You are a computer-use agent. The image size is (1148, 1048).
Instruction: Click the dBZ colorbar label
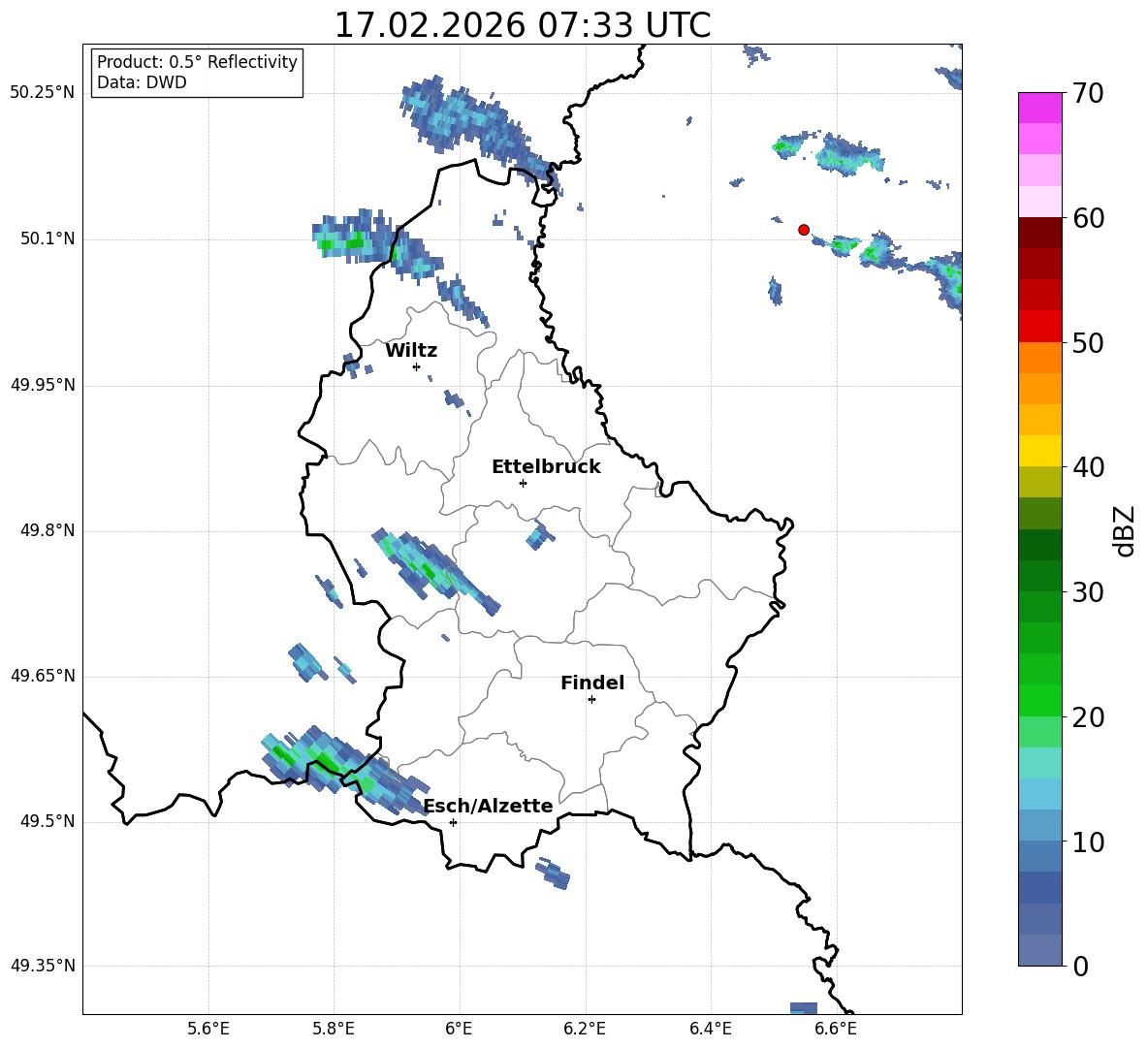tap(1126, 530)
